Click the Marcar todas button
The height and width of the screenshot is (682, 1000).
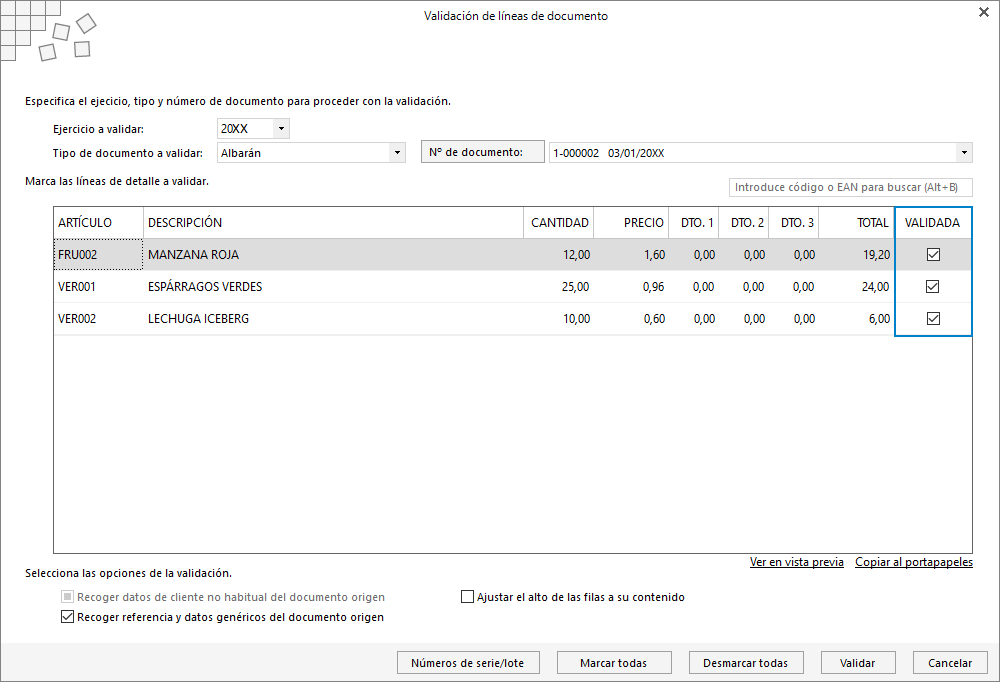coord(614,663)
